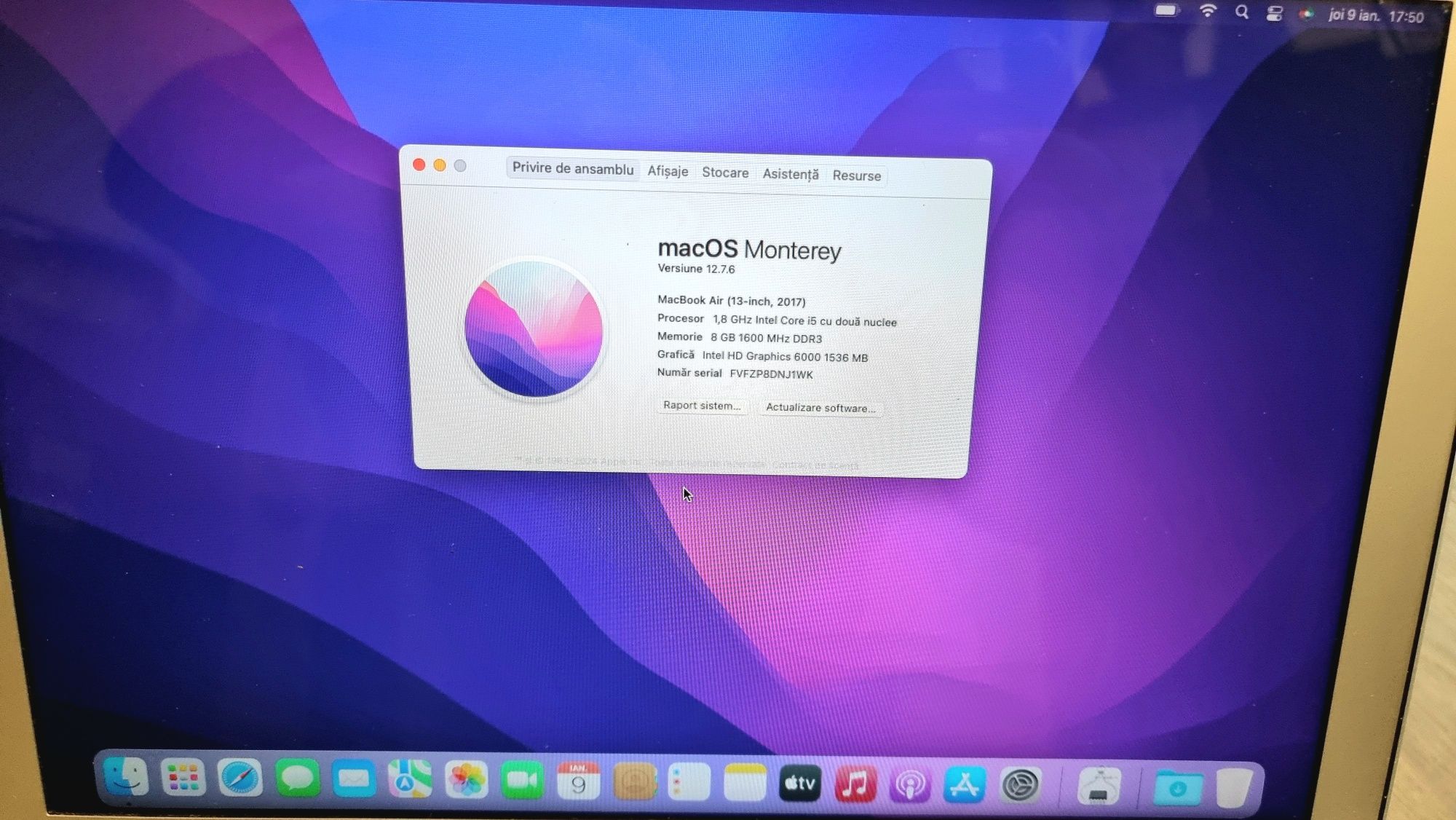The height and width of the screenshot is (820, 1456).
Task: Open Control Center from the menu bar
Action: coord(1275,13)
